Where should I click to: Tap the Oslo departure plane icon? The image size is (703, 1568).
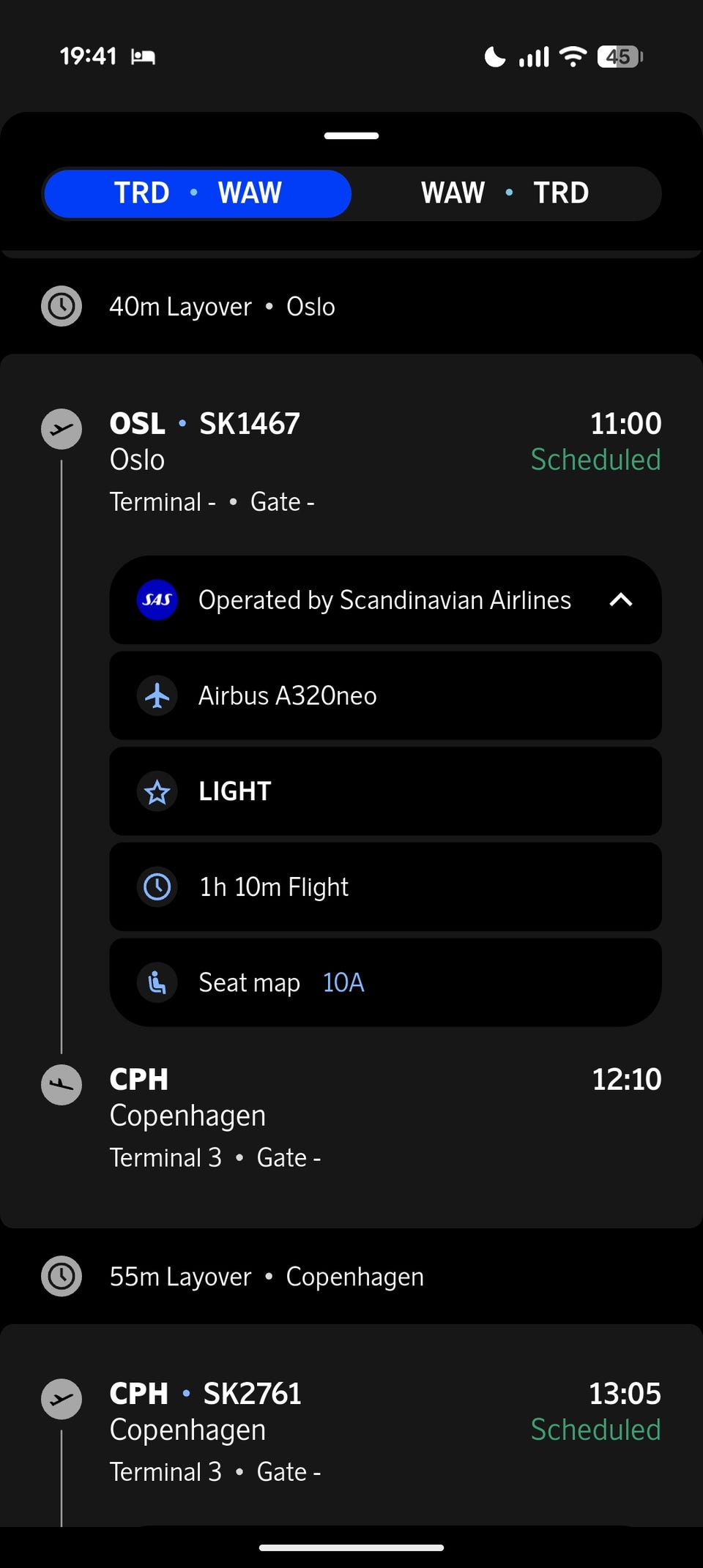[62, 429]
